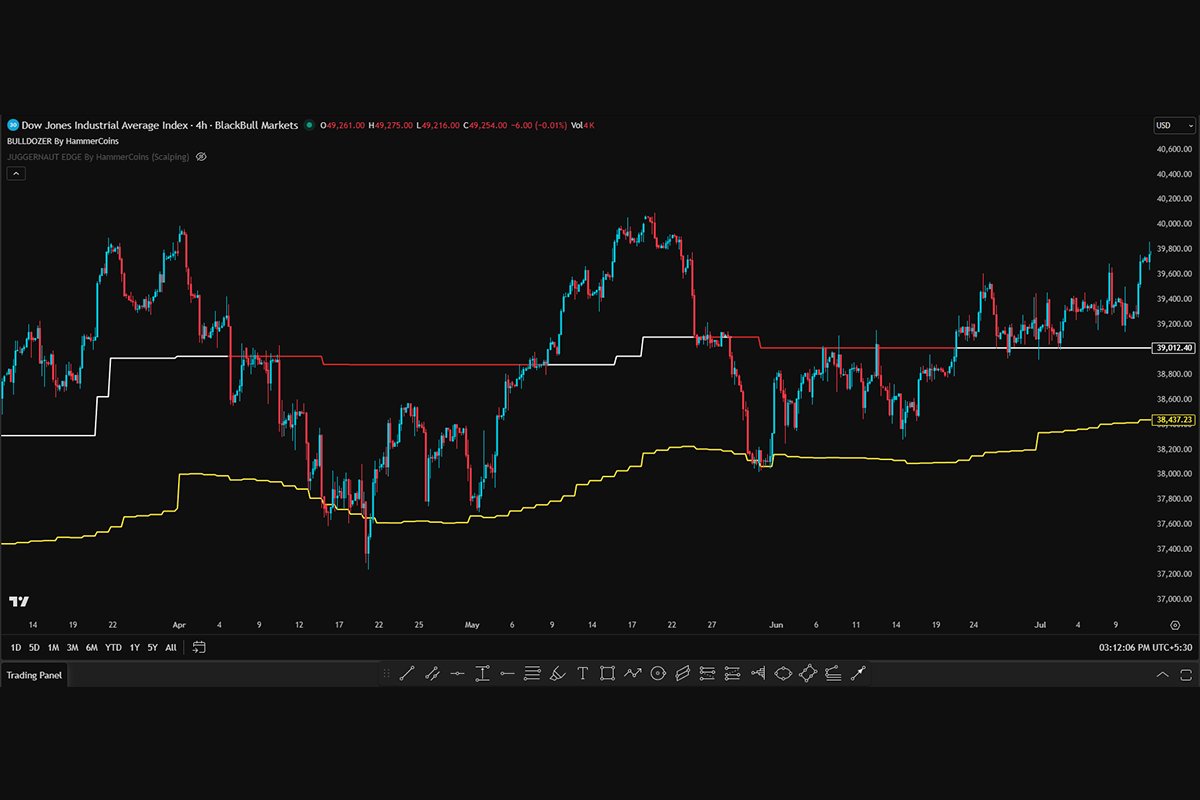The width and height of the screenshot is (1200, 800).
Task: Click the arrow marker tool
Action: pyautogui.click(x=857, y=674)
